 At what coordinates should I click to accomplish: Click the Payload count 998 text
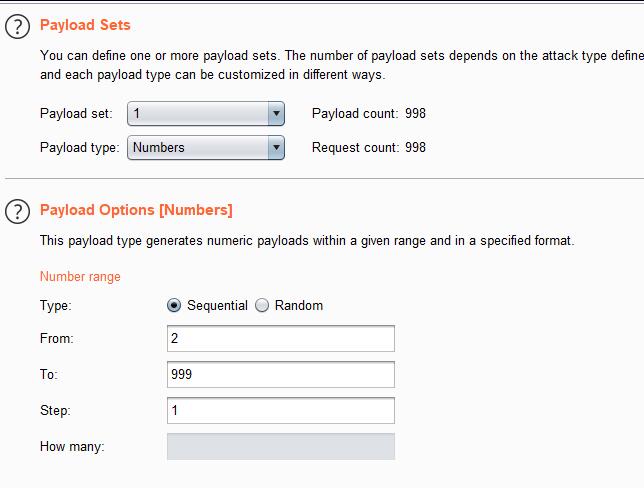pos(369,114)
